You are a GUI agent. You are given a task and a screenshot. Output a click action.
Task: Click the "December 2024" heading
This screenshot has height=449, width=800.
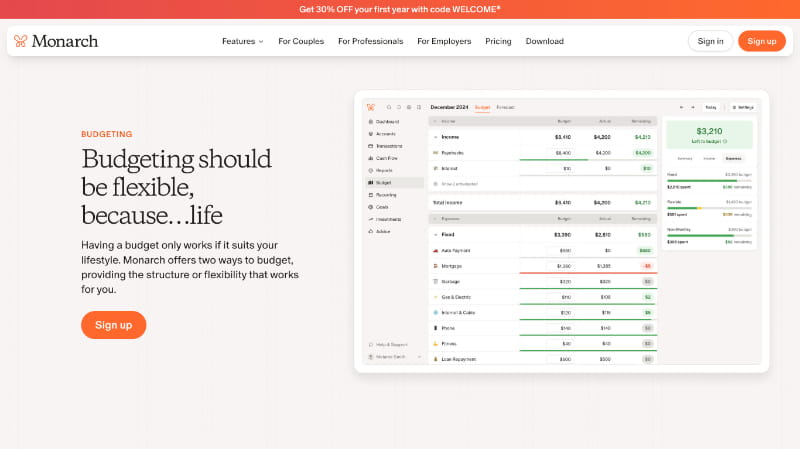[x=449, y=108]
